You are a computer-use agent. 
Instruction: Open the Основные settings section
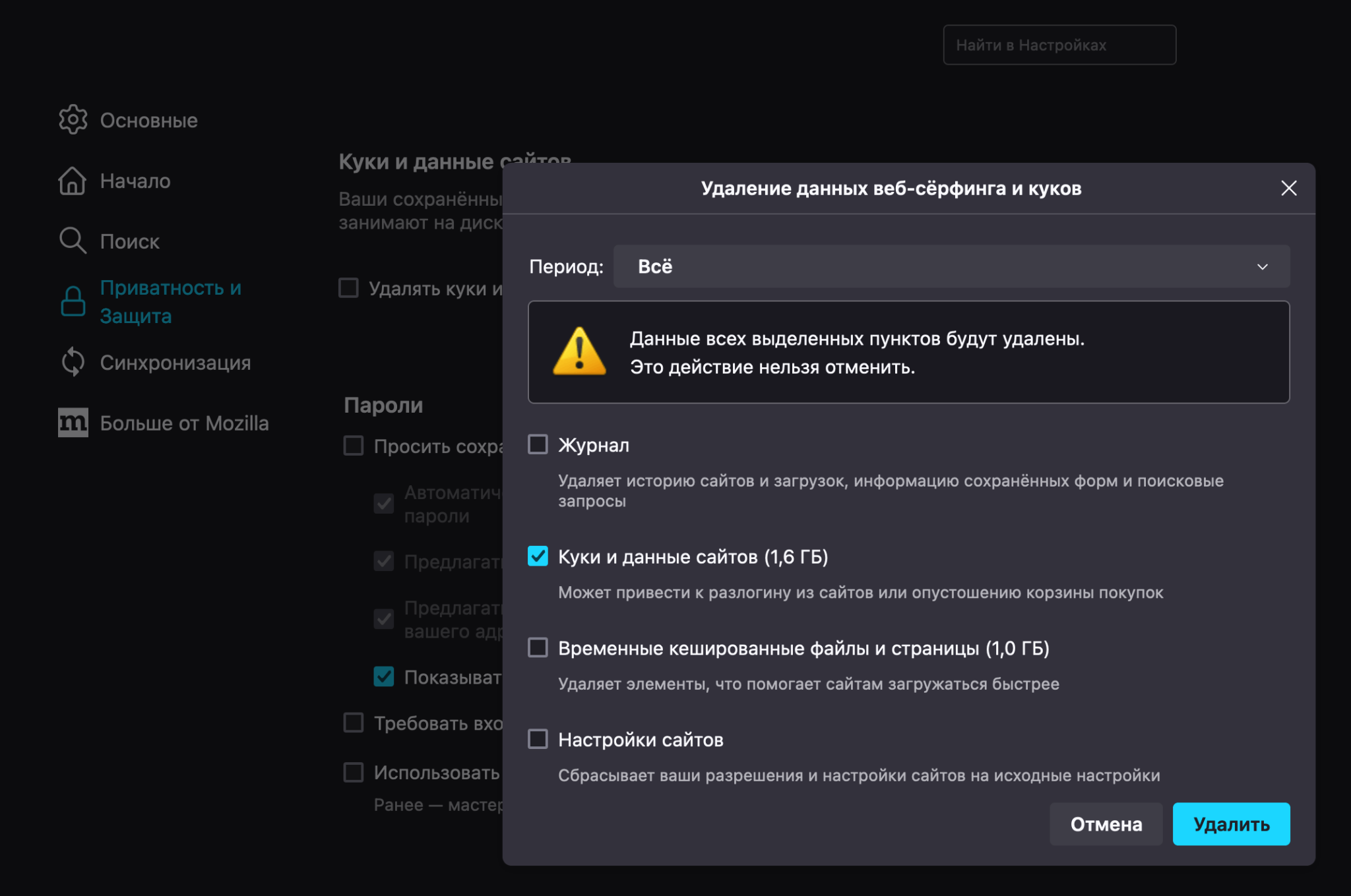[73, 119]
